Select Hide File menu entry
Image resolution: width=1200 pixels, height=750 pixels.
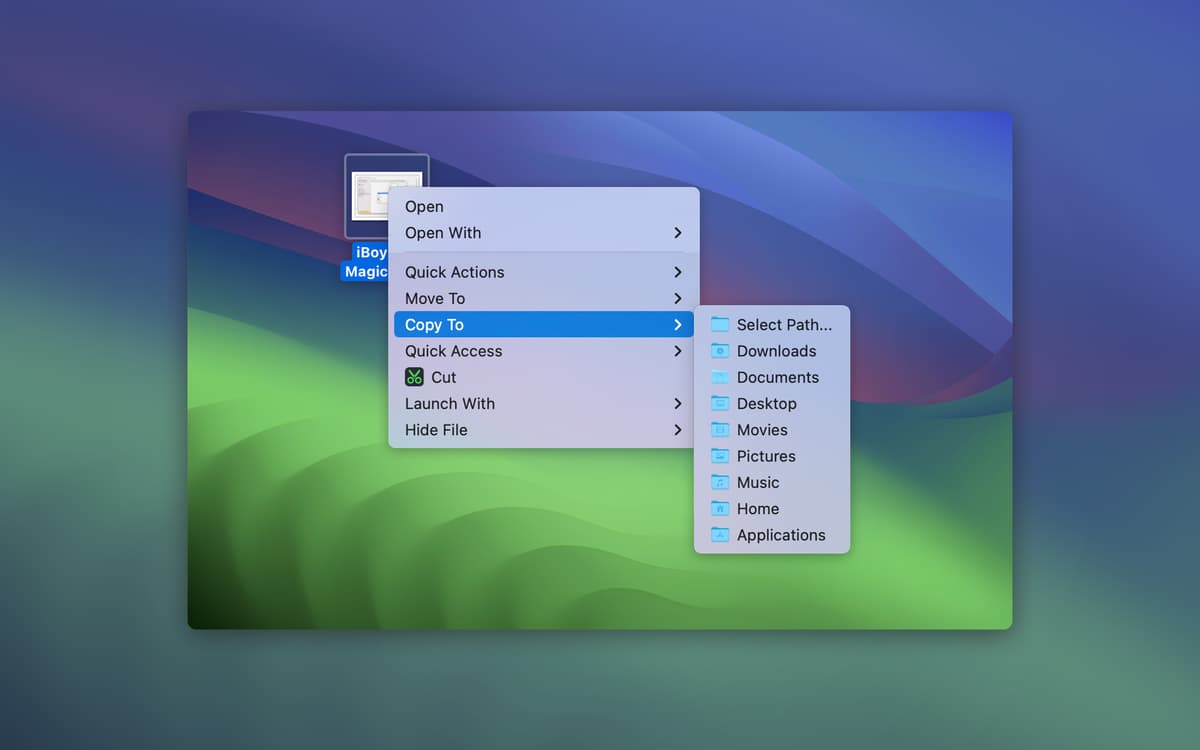(x=436, y=430)
